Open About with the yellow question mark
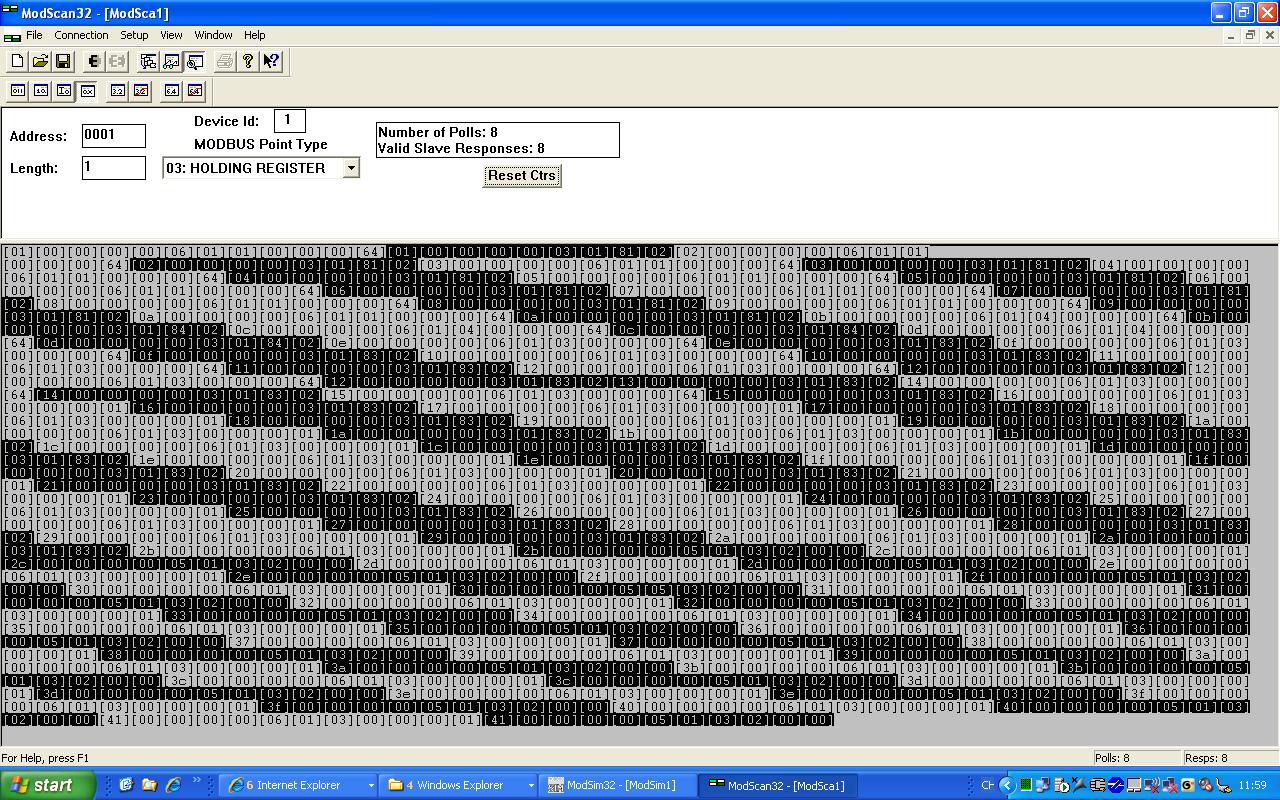The height and width of the screenshot is (800, 1280). point(248,61)
